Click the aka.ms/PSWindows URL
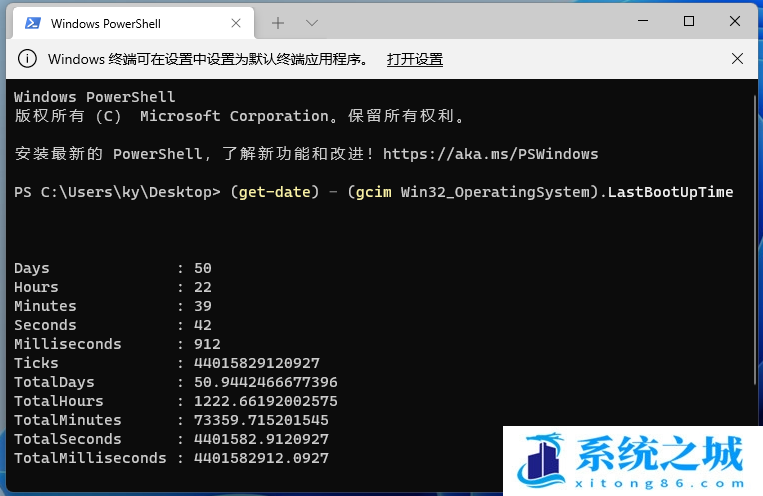The image size is (763, 496). click(x=490, y=154)
